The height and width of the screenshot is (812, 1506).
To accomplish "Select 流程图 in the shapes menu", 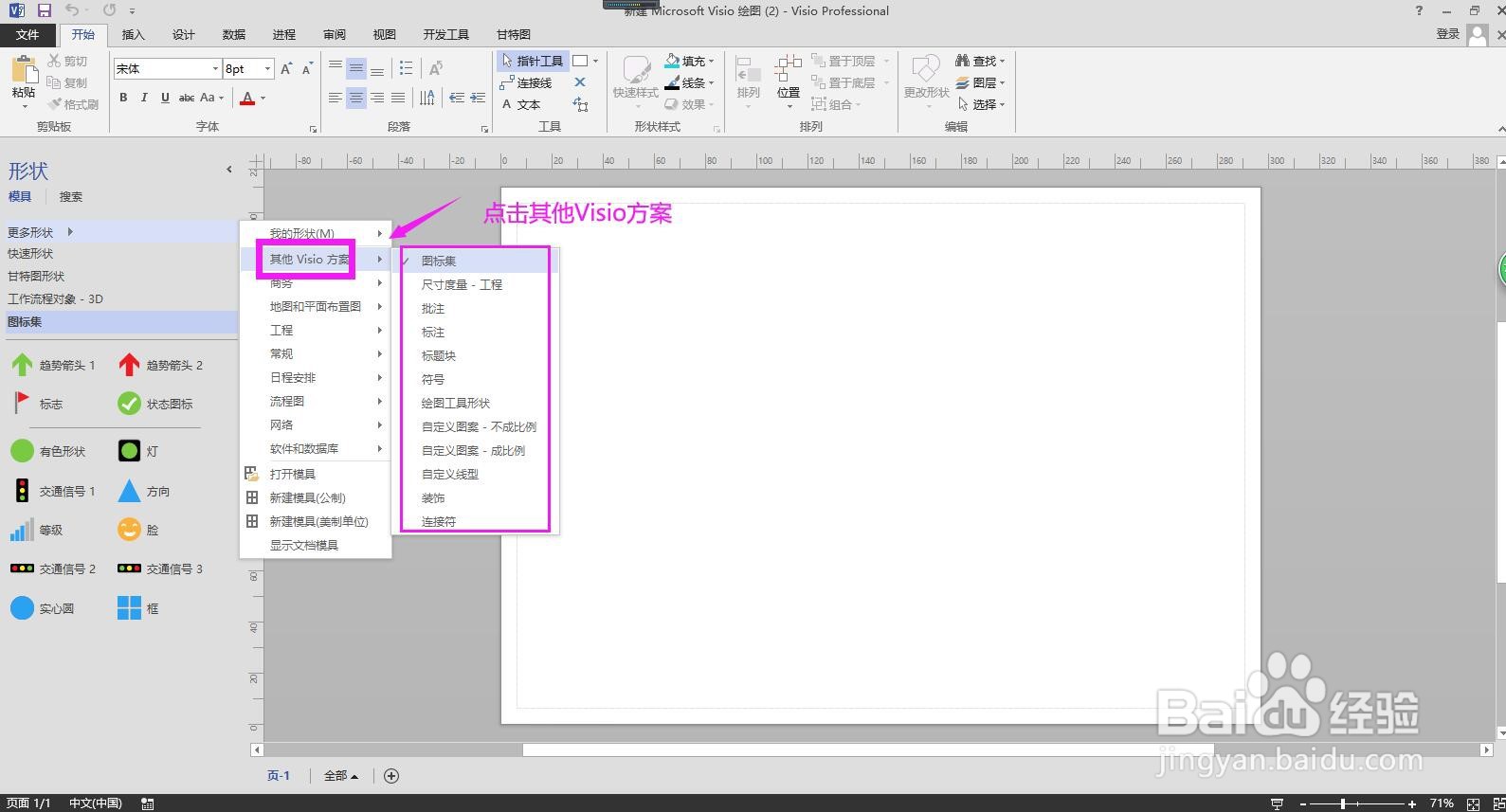I will [x=316, y=402].
